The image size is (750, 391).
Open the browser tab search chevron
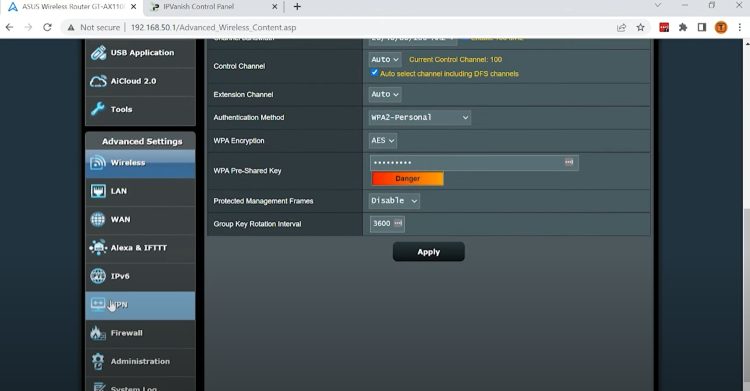coord(658,6)
